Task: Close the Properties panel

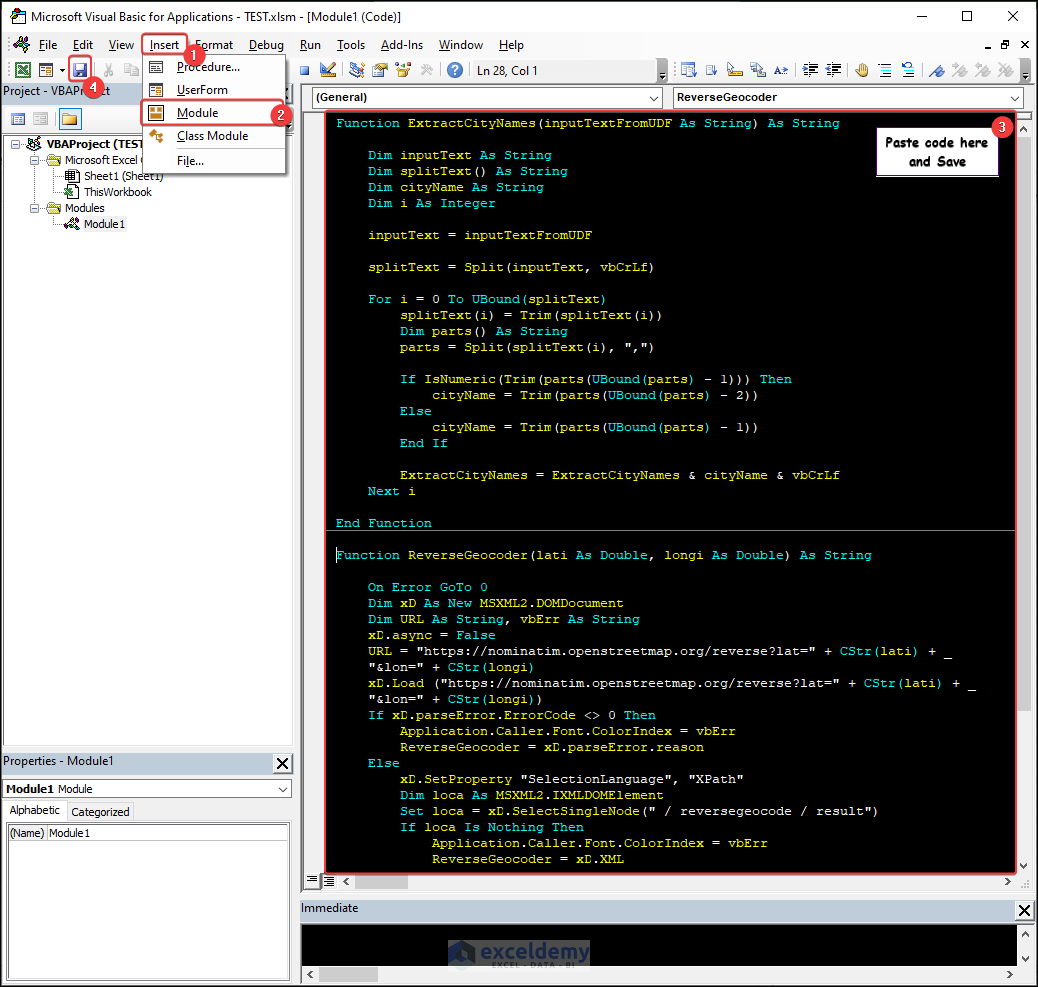Action: [x=282, y=764]
